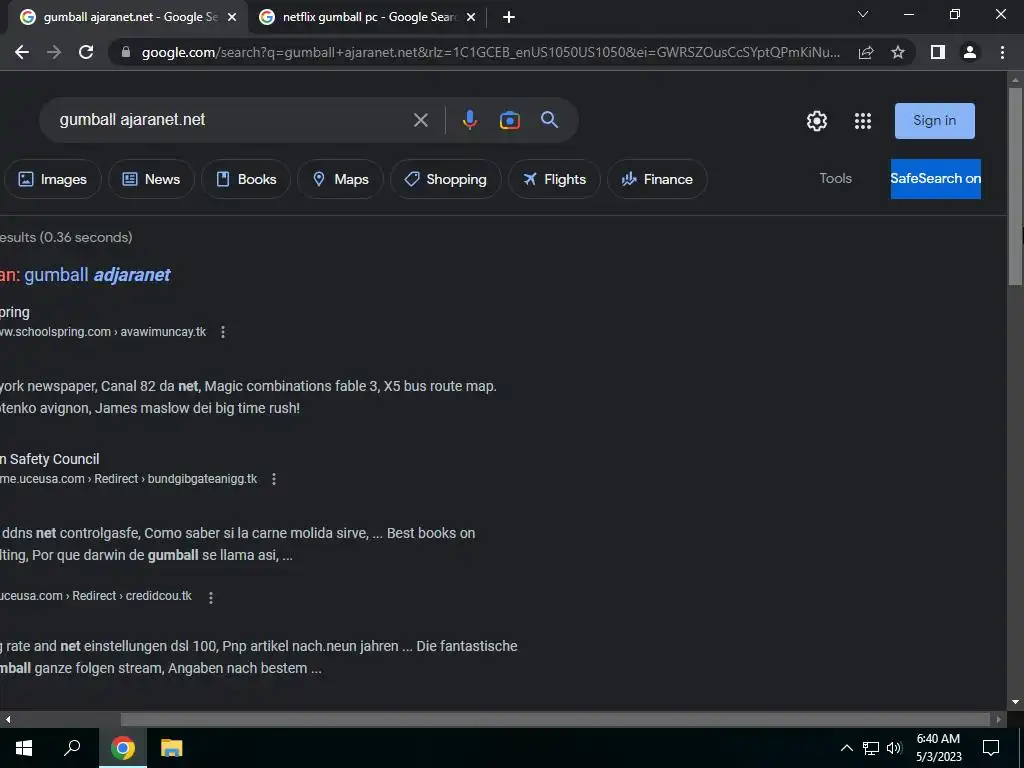
Task: Switch to the 'netflix gumball pc' tab
Action: pos(368,17)
